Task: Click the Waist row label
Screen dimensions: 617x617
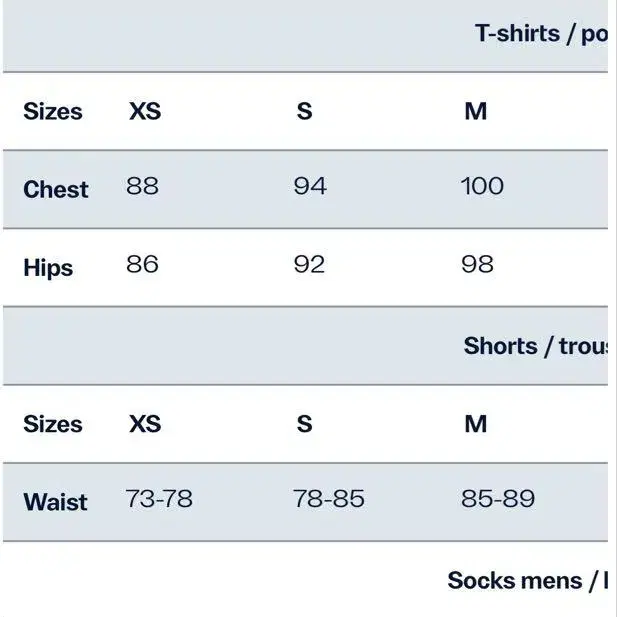Action: click(x=56, y=501)
